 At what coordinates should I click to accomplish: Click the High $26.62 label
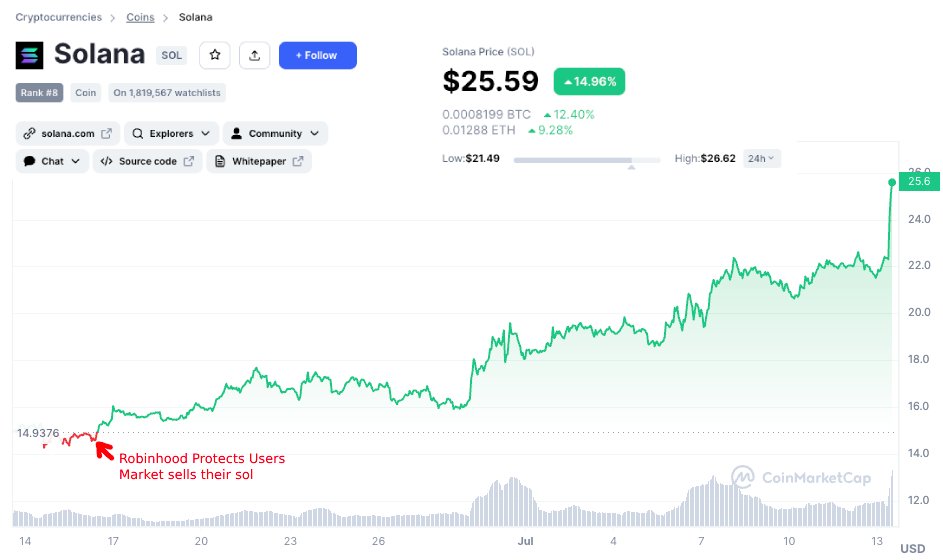pyautogui.click(x=705, y=159)
